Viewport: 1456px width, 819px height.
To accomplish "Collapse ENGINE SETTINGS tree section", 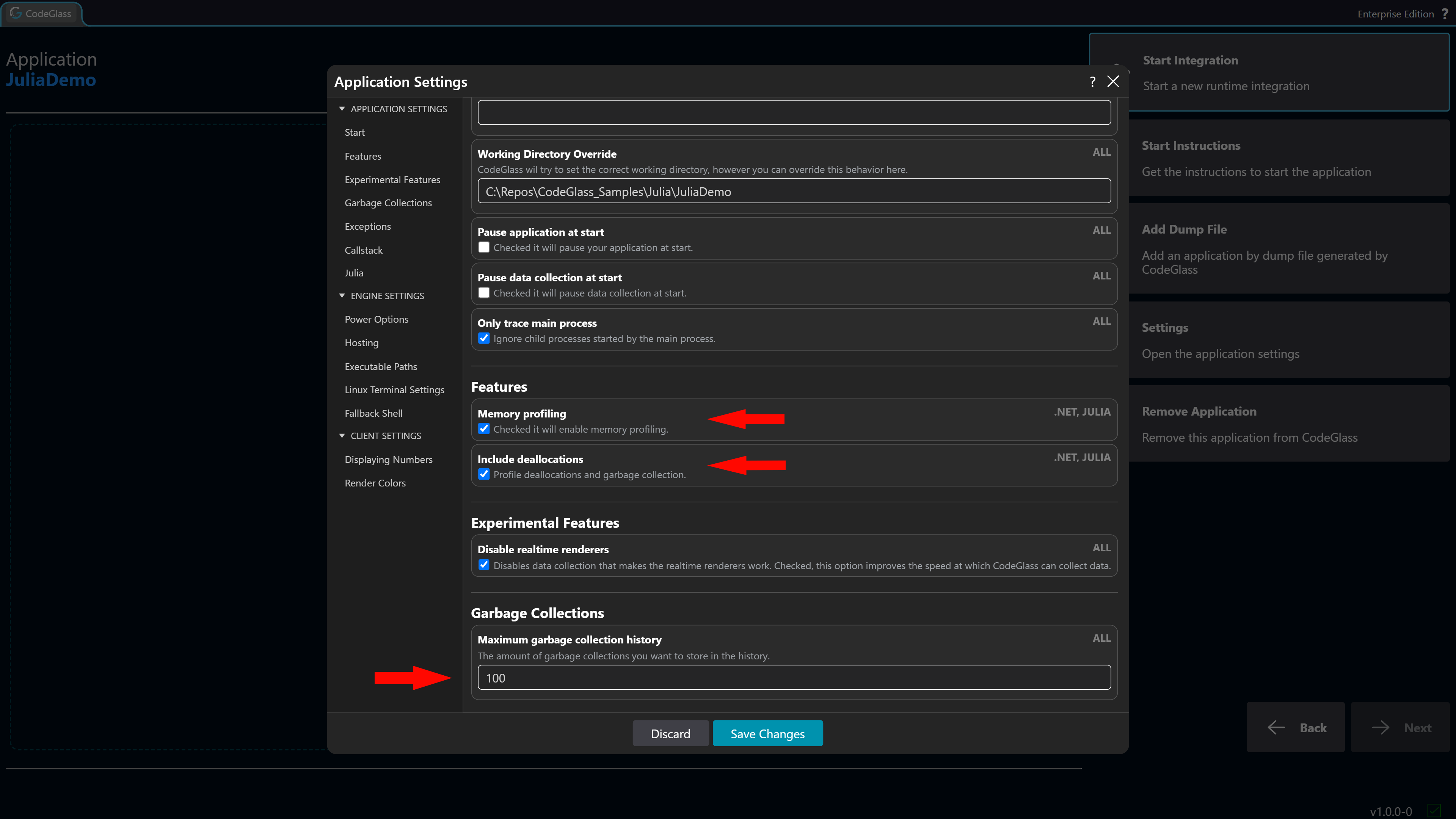I will pos(342,296).
